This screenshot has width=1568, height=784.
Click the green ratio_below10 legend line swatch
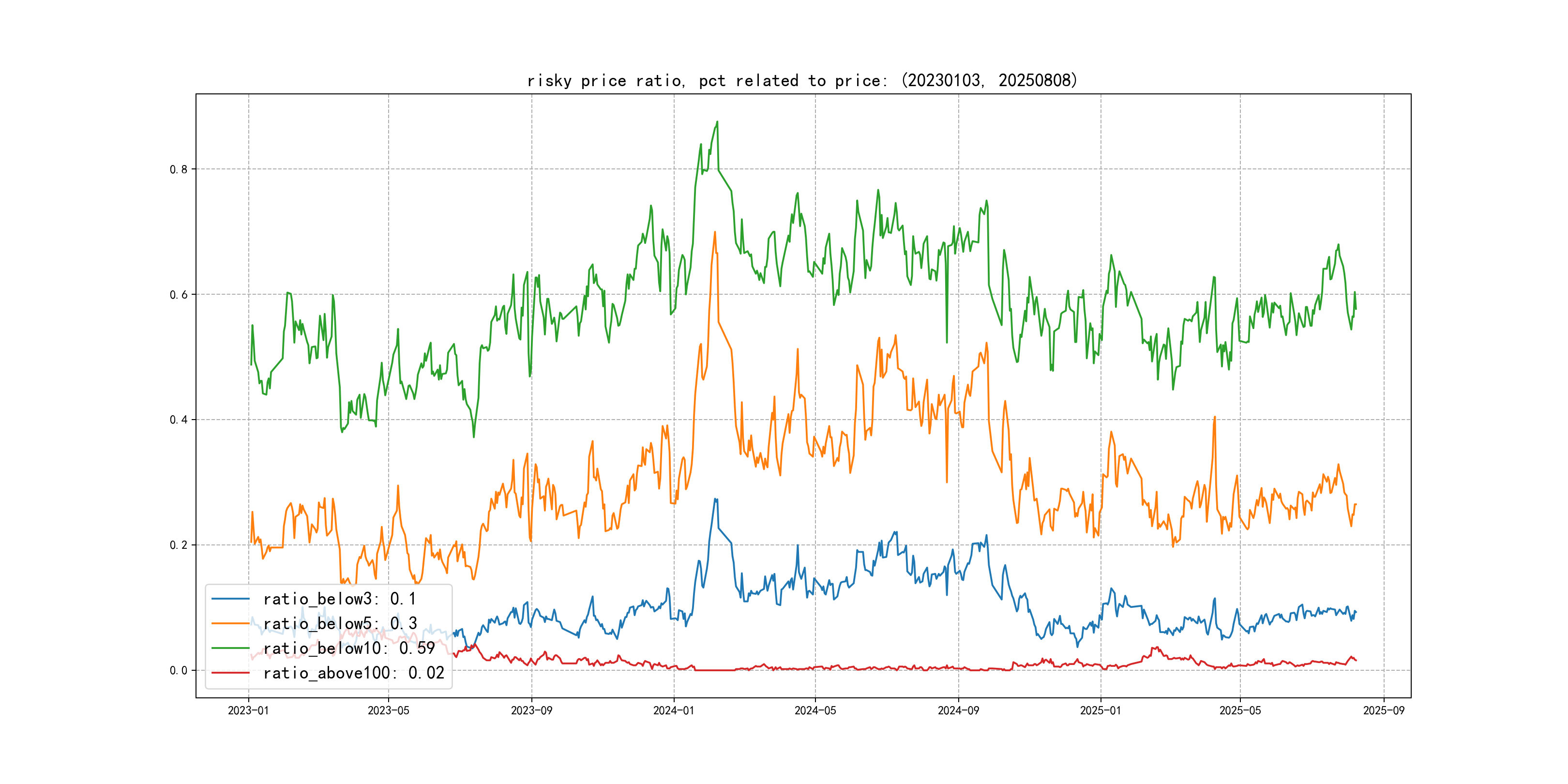pyautogui.click(x=230, y=648)
